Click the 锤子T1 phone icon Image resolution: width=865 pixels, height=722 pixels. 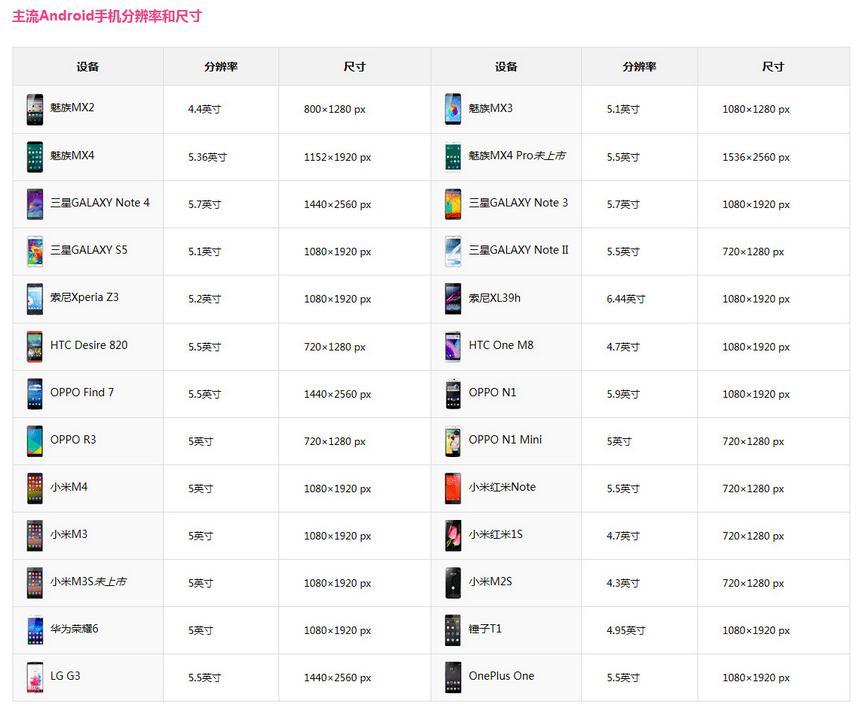[x=453, y=630]
